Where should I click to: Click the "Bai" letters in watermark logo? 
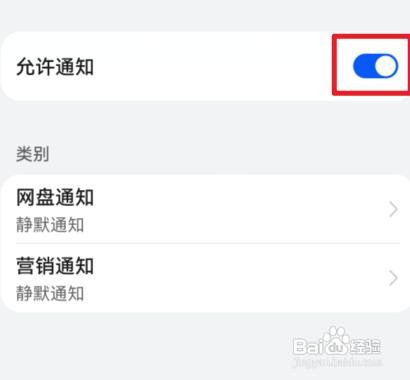click(307, 346)
